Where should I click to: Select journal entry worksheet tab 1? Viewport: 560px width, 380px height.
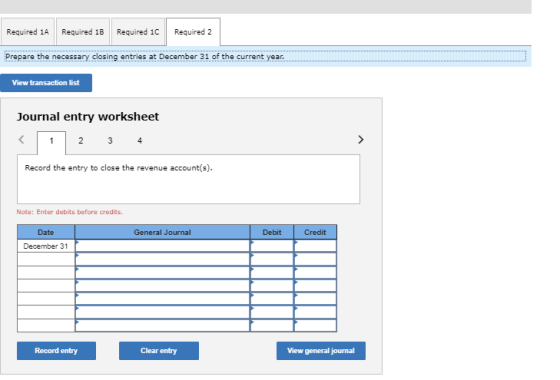[51, 142]
